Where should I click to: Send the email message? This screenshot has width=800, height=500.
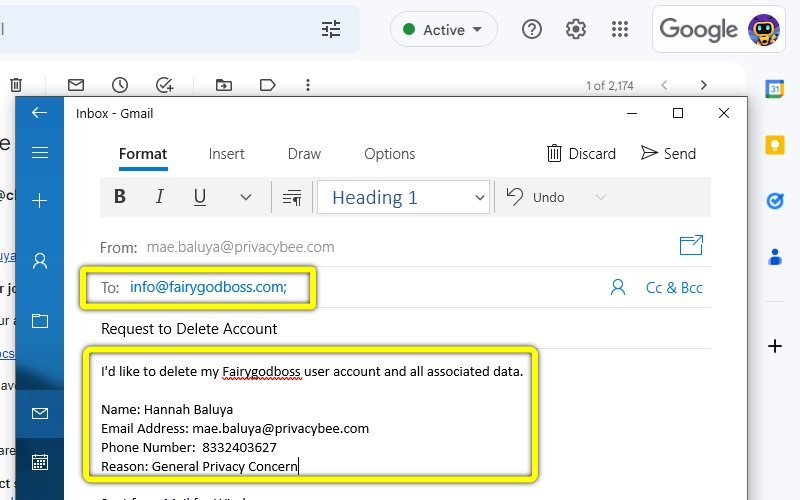pyautogui.click(x=668, y=153)
